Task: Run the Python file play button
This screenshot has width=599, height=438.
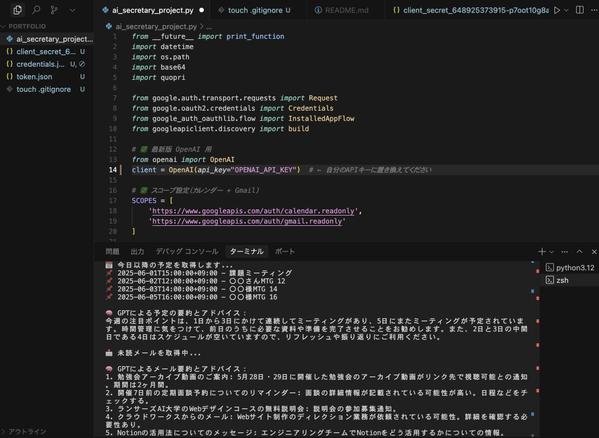Action: click(x=557, y=10)
